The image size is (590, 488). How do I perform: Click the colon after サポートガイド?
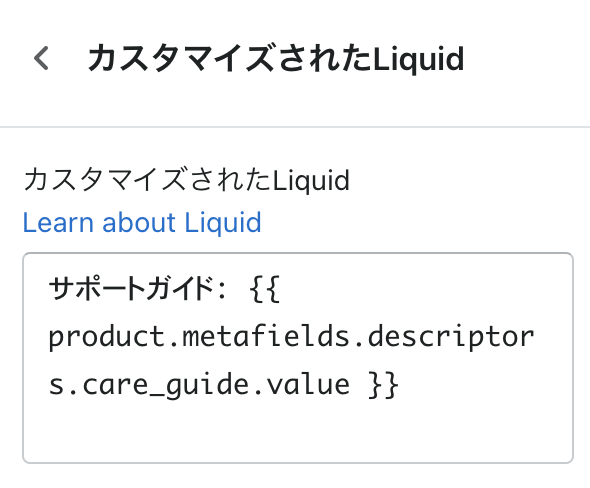(222, 290)
